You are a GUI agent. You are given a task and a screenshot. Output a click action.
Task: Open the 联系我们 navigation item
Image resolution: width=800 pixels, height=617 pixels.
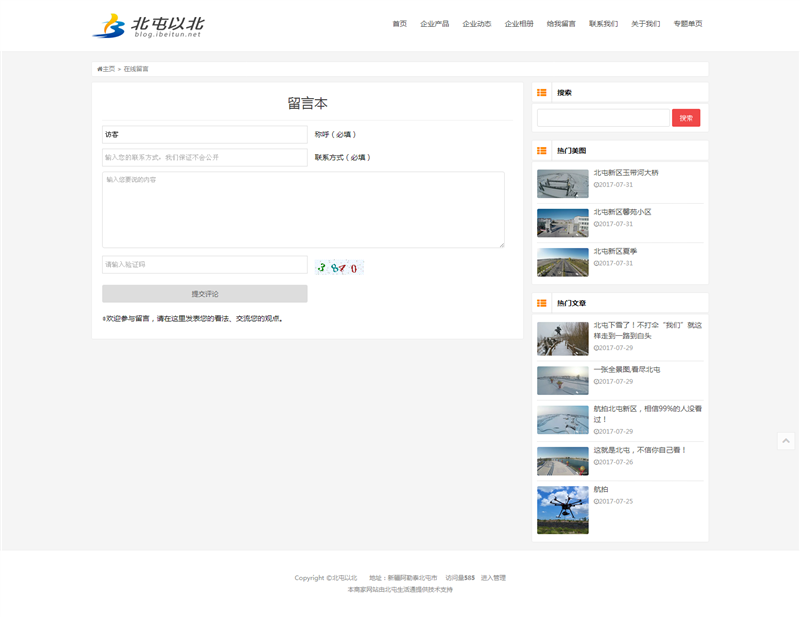pos(603,24)
